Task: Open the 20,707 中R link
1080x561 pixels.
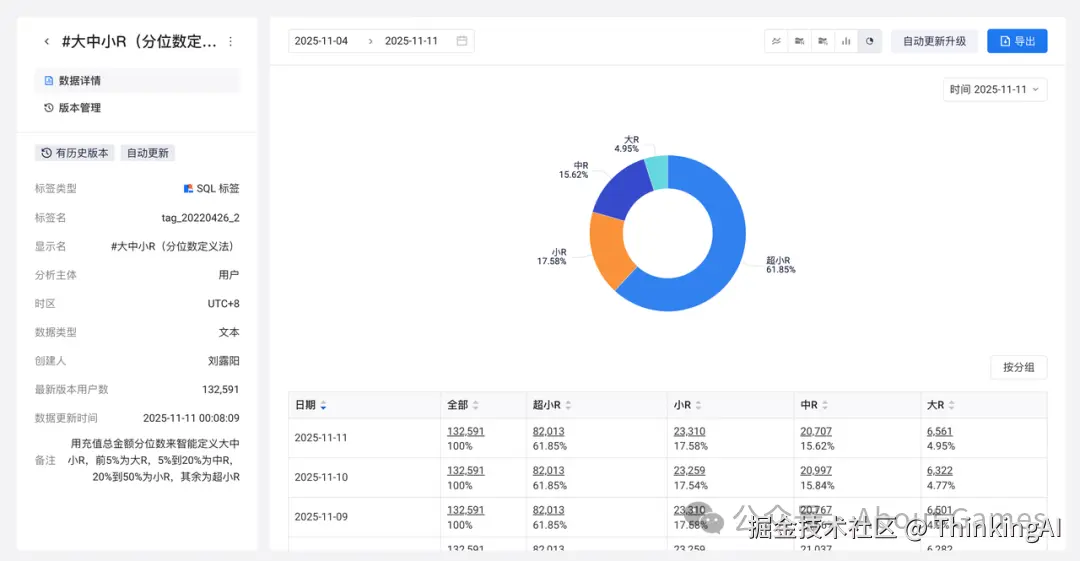Action: tap(816, 431)
